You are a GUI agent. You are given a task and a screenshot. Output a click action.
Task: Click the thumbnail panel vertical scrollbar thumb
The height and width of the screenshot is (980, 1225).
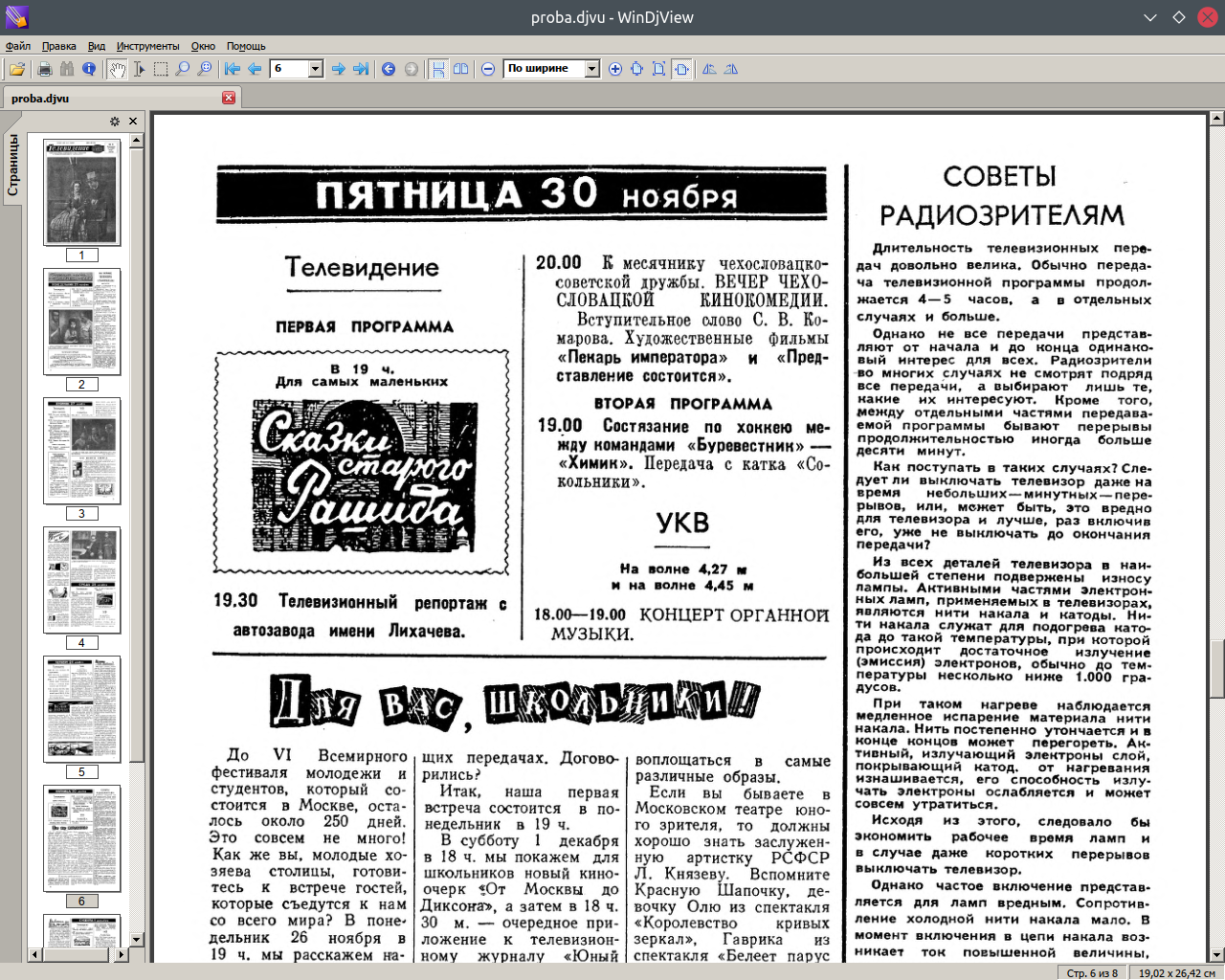coord(136,456)
